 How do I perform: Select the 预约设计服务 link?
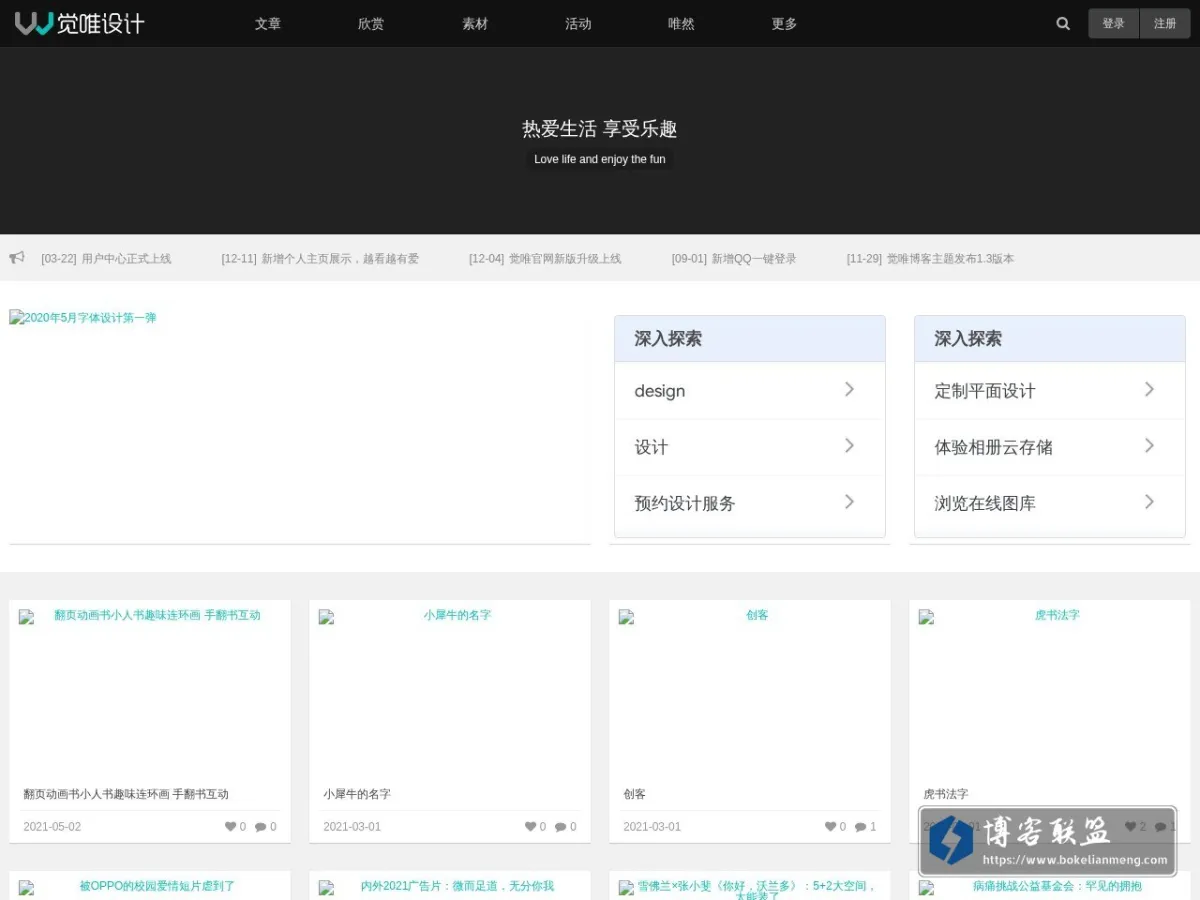coord(685,503)
